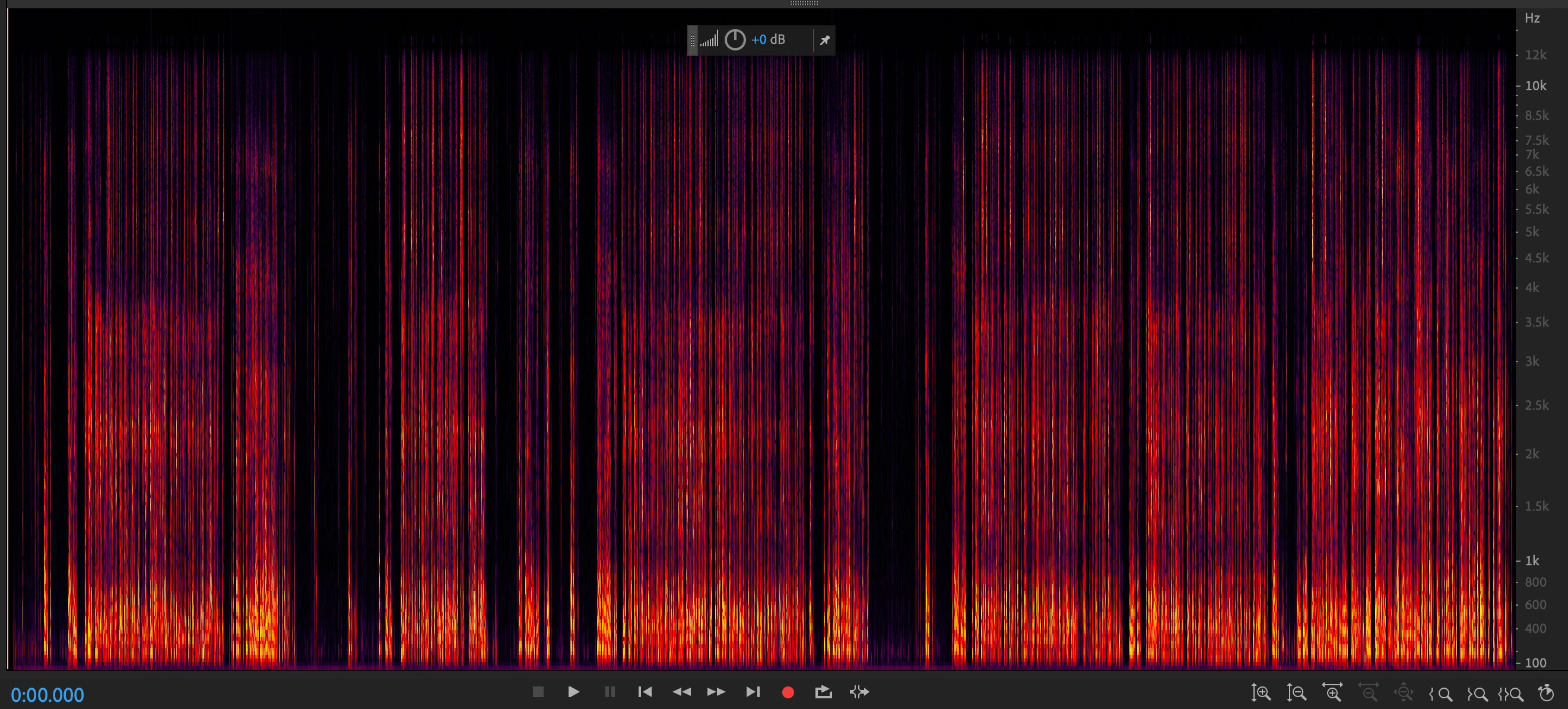The width and height of the screenshot is (1568, 709).
Task: Zoom in amplitude vertically
Action: 1261,692
